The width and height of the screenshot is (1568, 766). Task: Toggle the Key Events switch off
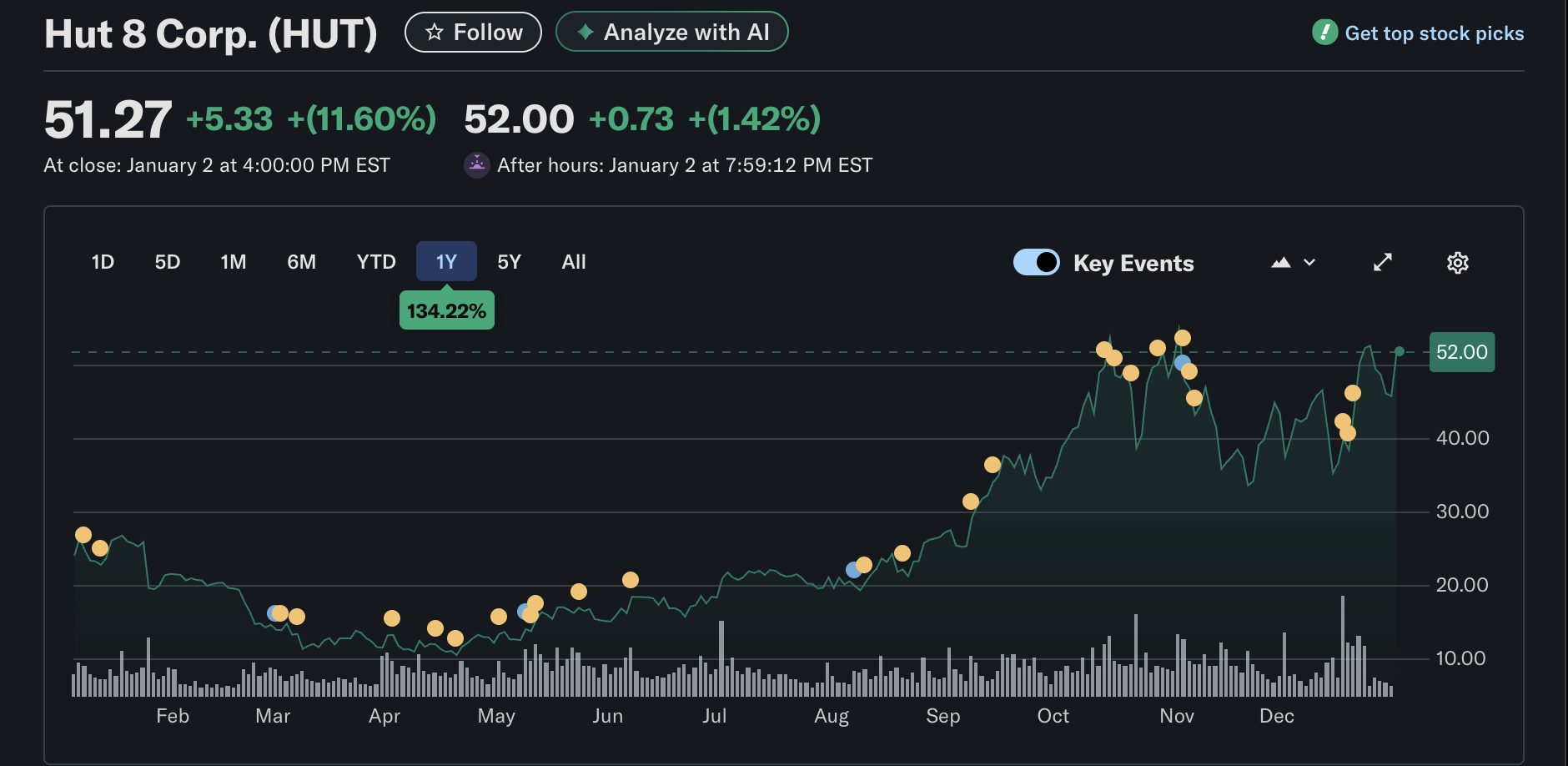coord(1036,261)
